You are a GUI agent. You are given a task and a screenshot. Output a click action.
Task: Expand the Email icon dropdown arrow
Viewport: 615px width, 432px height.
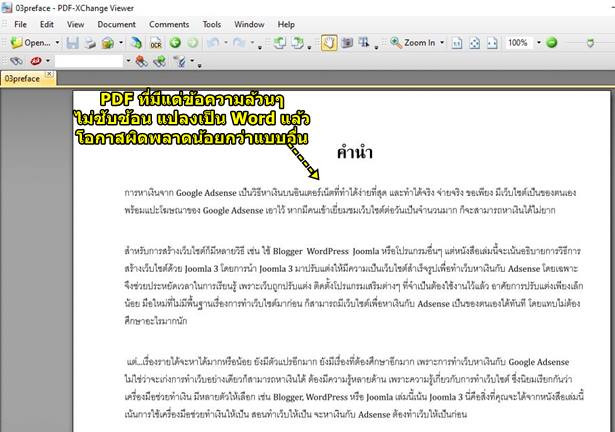[121, 42]
